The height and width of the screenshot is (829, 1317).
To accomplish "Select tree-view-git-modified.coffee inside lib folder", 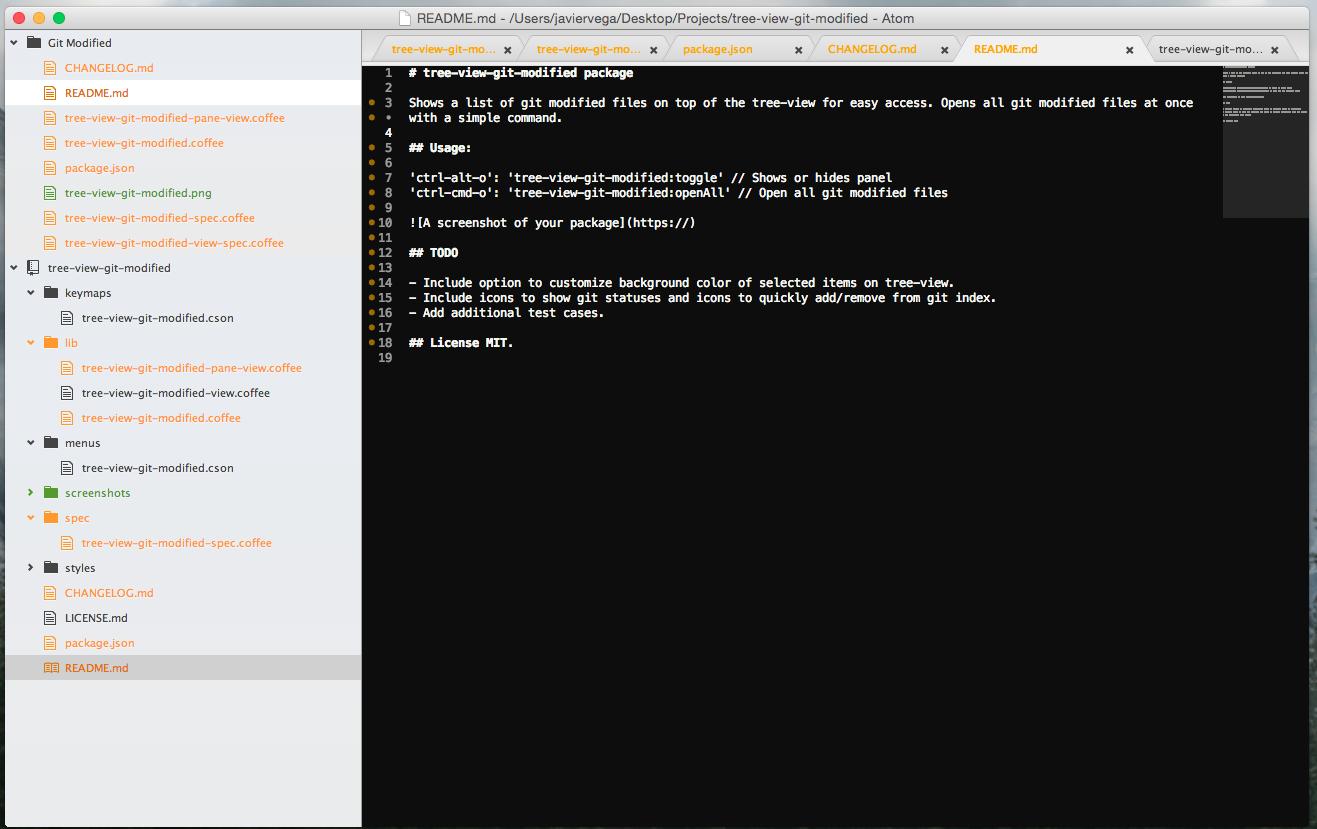I will click(x=161, y=418).
